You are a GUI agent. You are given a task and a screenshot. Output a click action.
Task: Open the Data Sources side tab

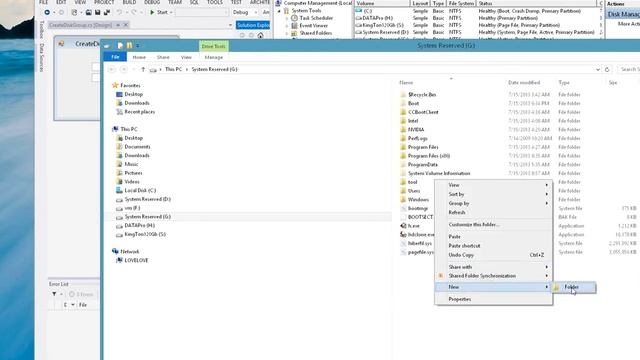[x=42, y=58]
